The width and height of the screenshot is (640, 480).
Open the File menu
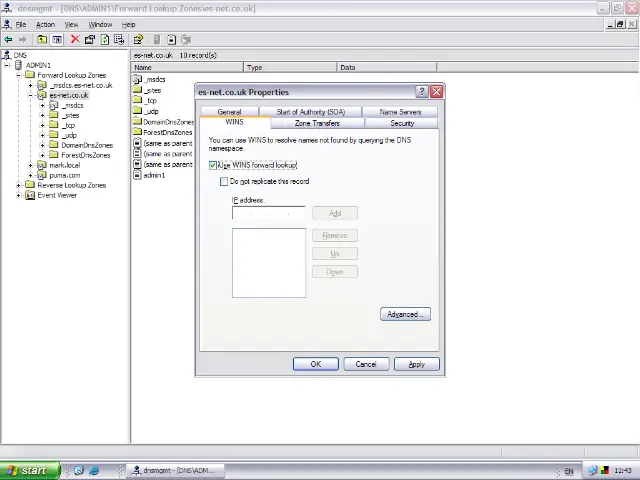click(21, 24)
